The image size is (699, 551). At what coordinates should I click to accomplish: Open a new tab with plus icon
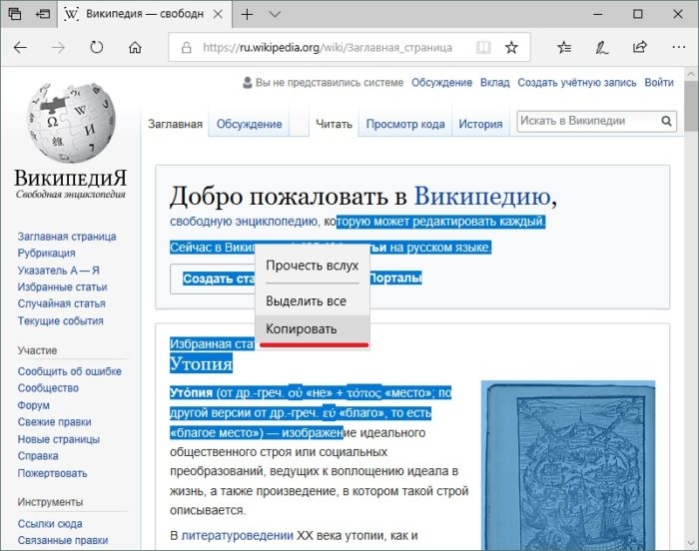pos(247,14)
